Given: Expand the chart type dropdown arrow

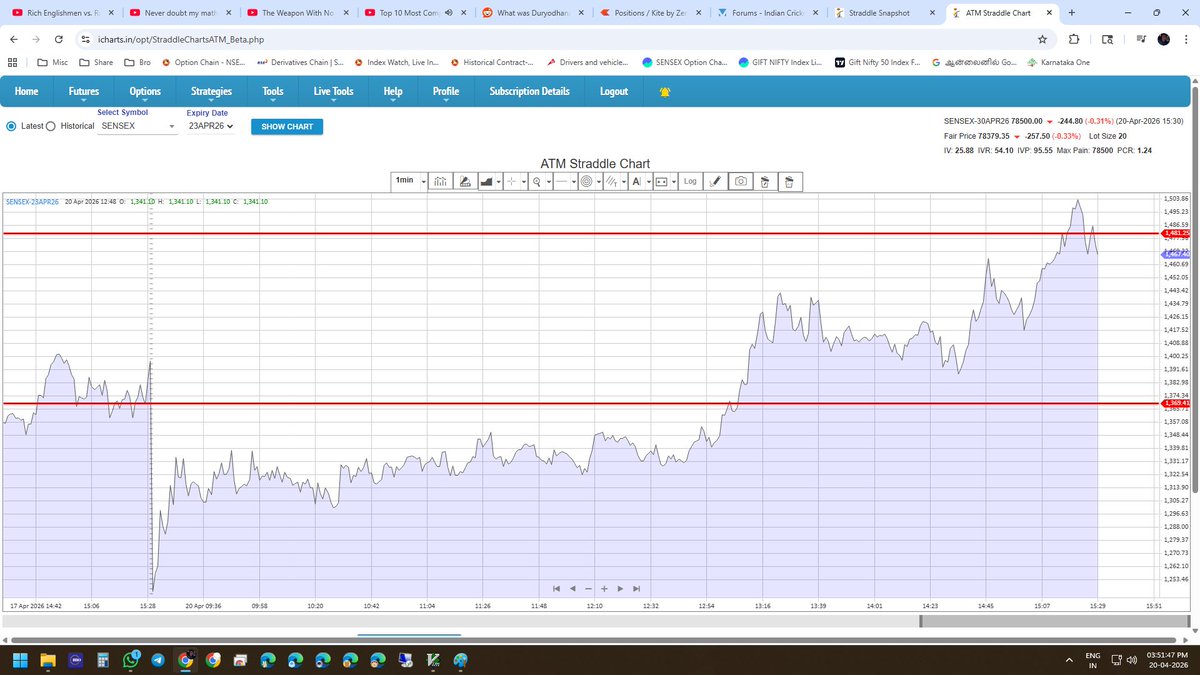Looking at the screenshot, I should pos(498,181).
